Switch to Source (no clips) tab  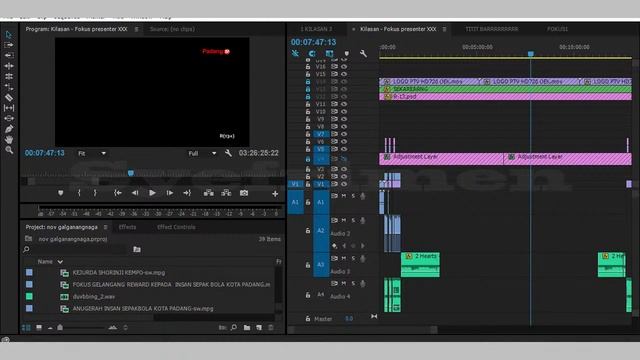click(172, 29)
